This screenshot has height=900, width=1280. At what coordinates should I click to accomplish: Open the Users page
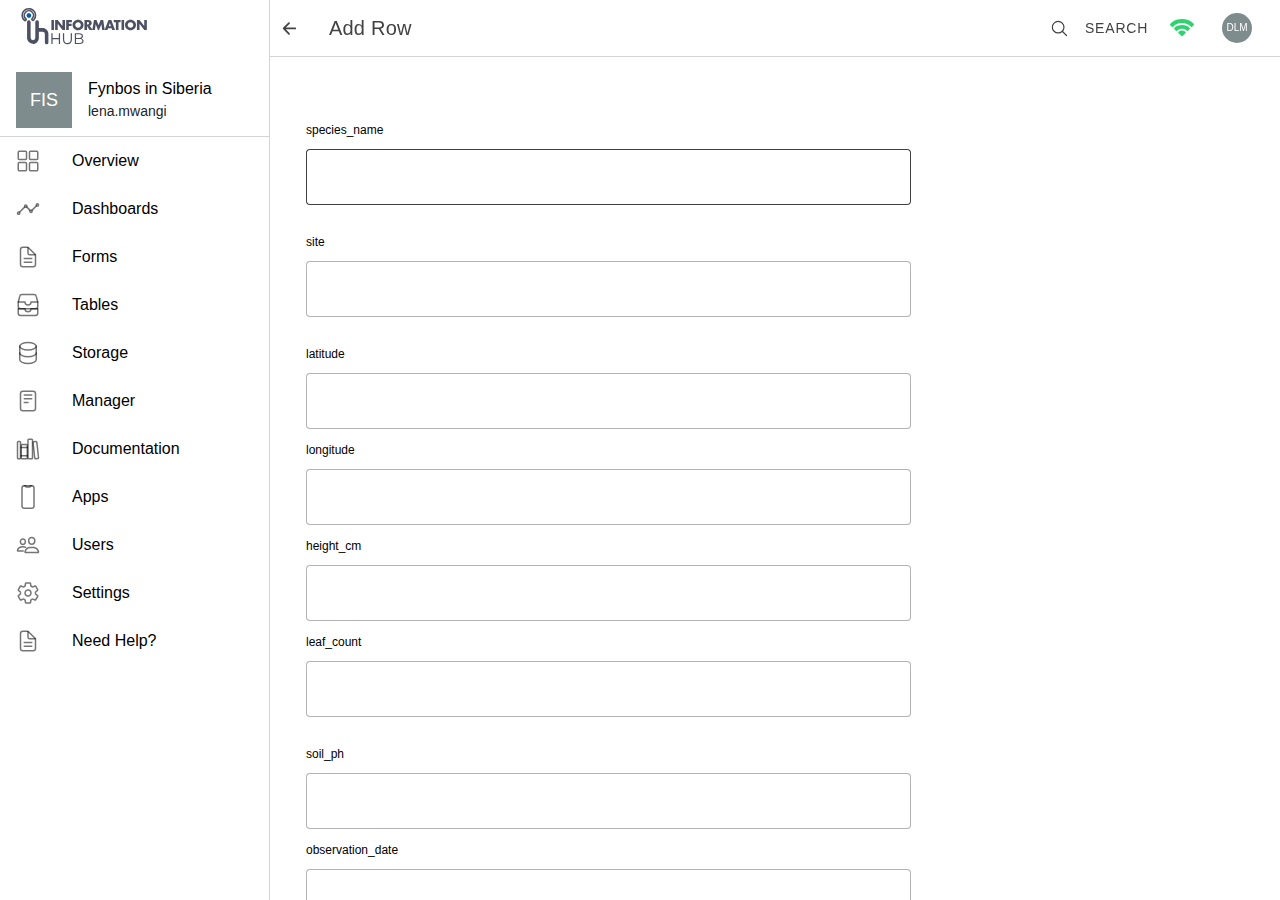tap(93, 545)
